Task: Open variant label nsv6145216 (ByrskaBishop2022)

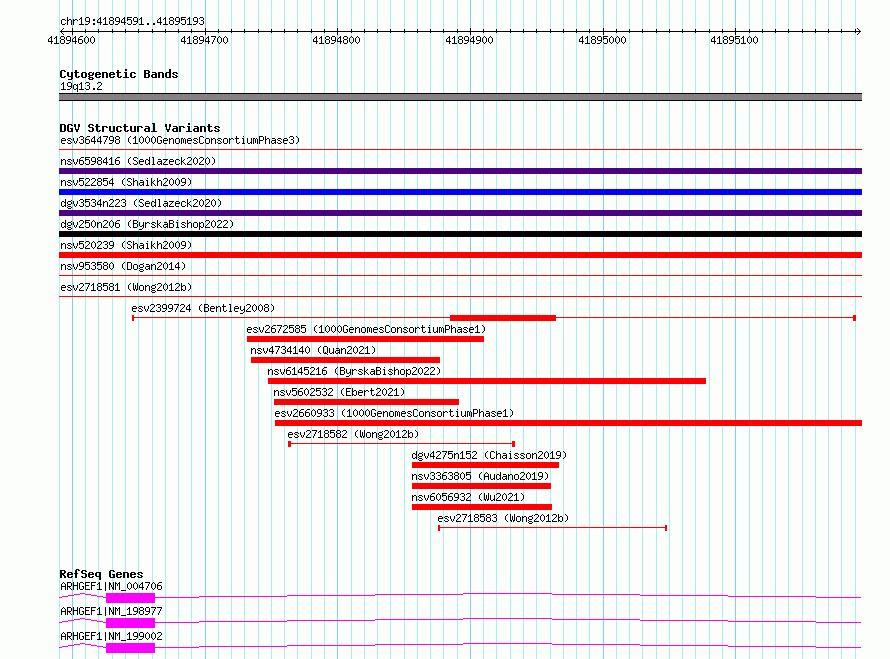Action: [354, 371]
